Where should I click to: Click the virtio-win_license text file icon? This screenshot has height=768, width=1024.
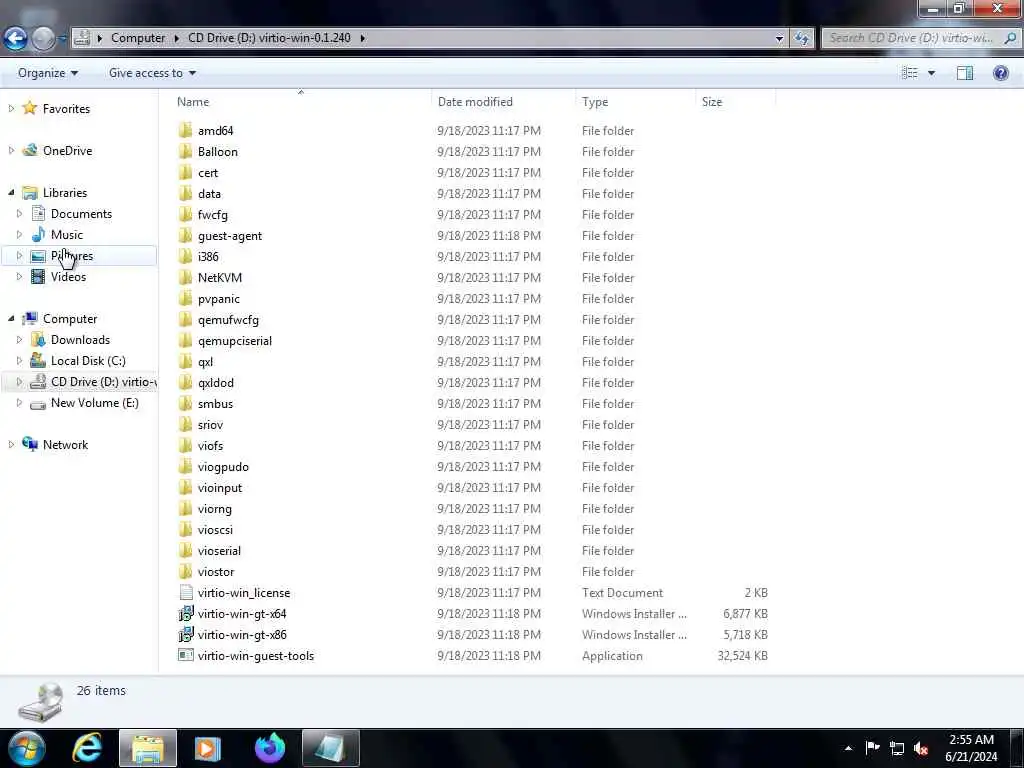tap(185, 592)
